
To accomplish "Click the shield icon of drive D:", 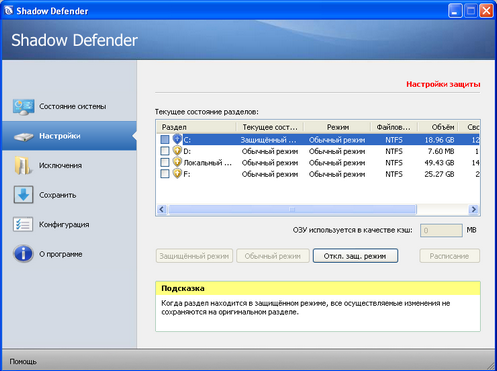I will coord(177,151).
